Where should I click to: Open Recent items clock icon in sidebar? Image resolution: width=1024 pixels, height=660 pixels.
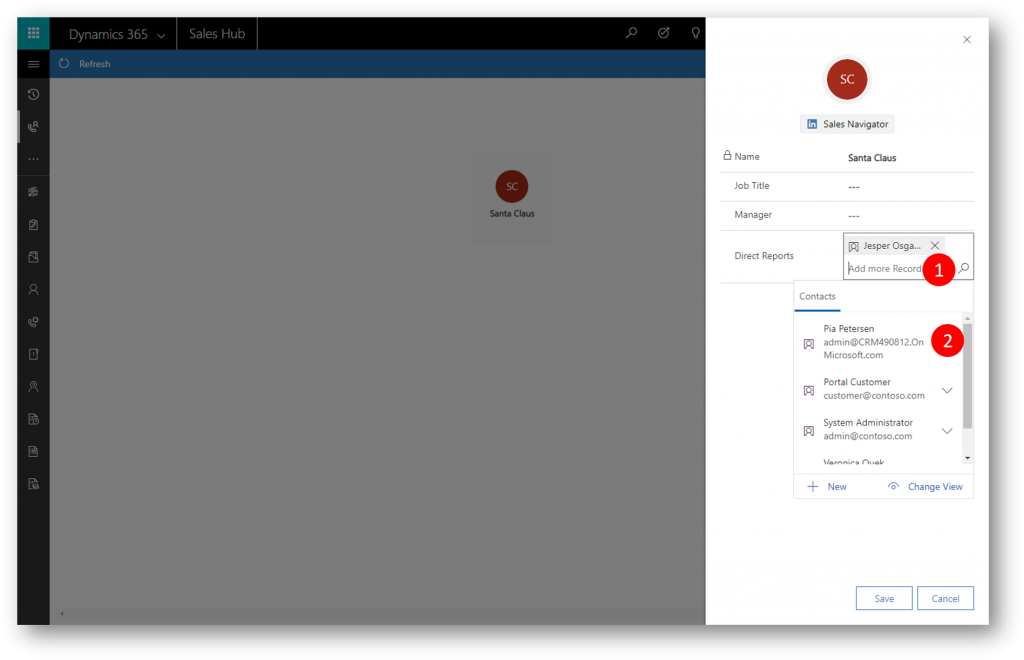(x=33, y=95)
